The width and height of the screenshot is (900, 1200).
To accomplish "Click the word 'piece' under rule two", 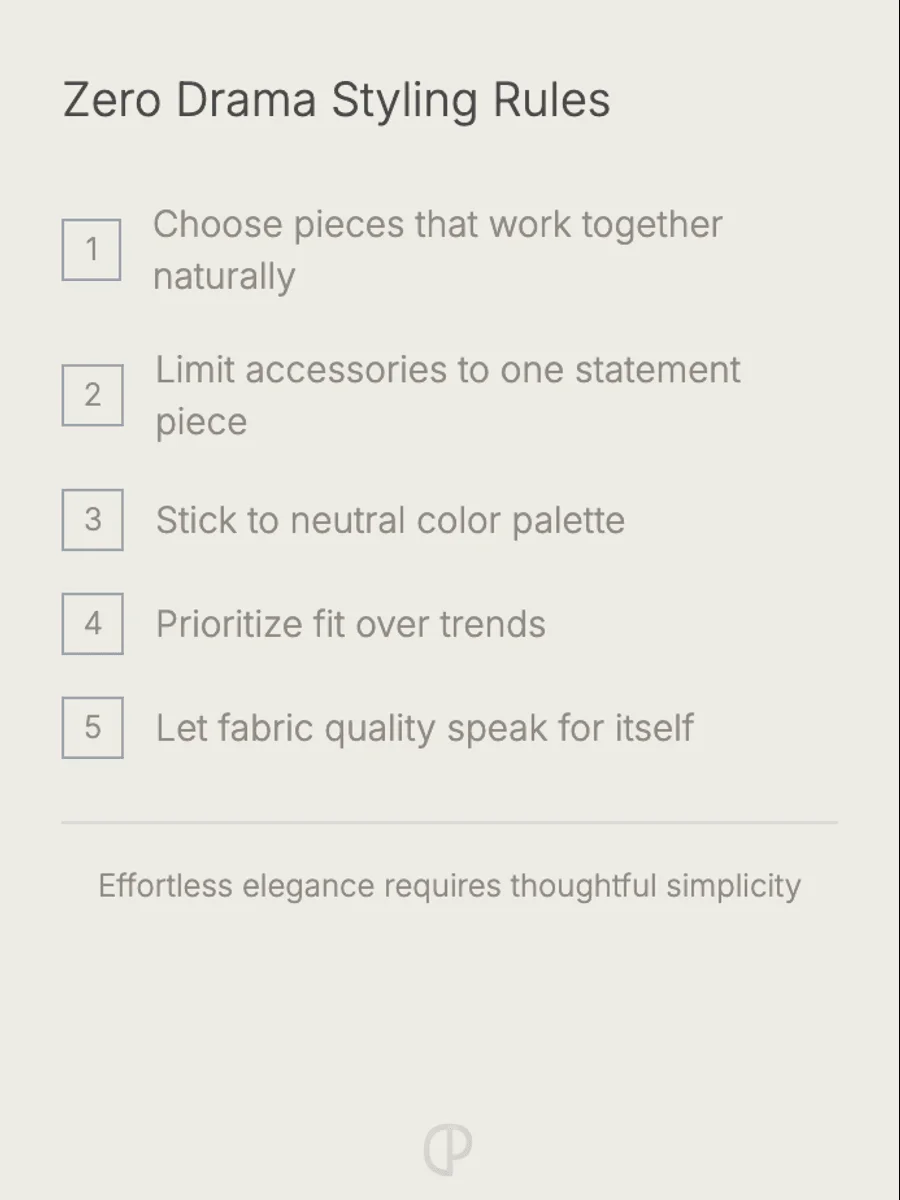I will point(200,423).
